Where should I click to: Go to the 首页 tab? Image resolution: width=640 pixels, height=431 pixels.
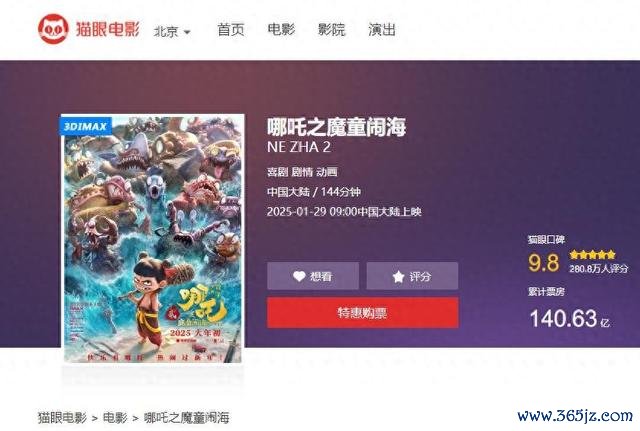pyautogui.click(x=231, y=30)
